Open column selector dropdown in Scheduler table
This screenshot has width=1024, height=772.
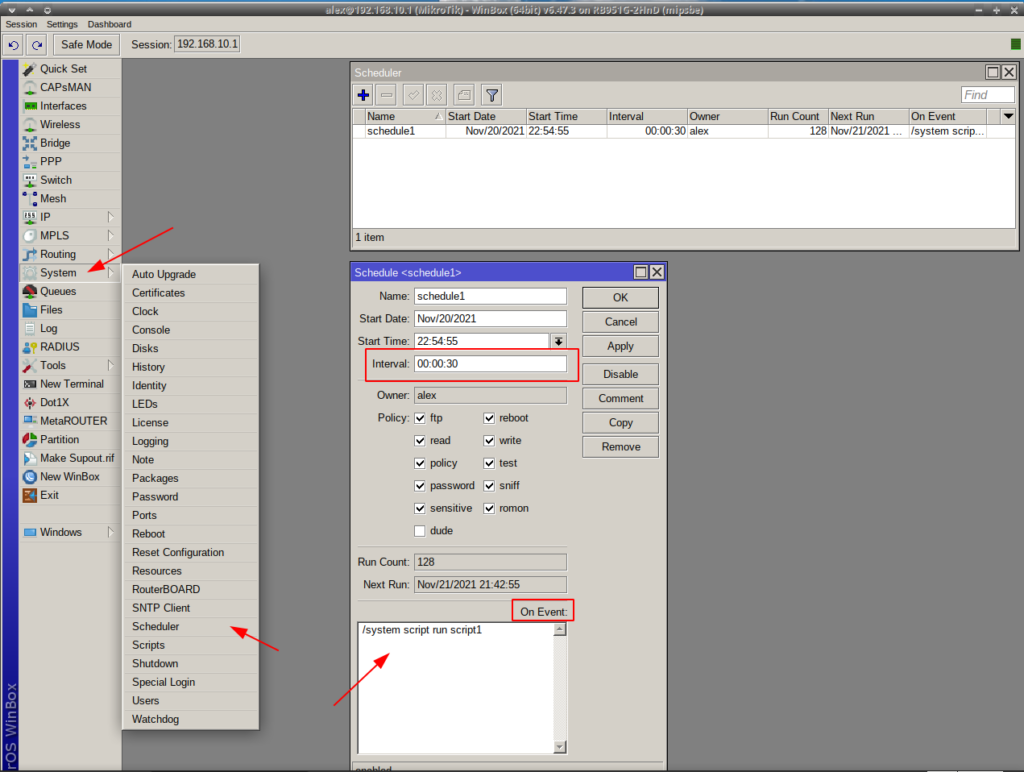pyautogui.click(x=1007, y=116)
